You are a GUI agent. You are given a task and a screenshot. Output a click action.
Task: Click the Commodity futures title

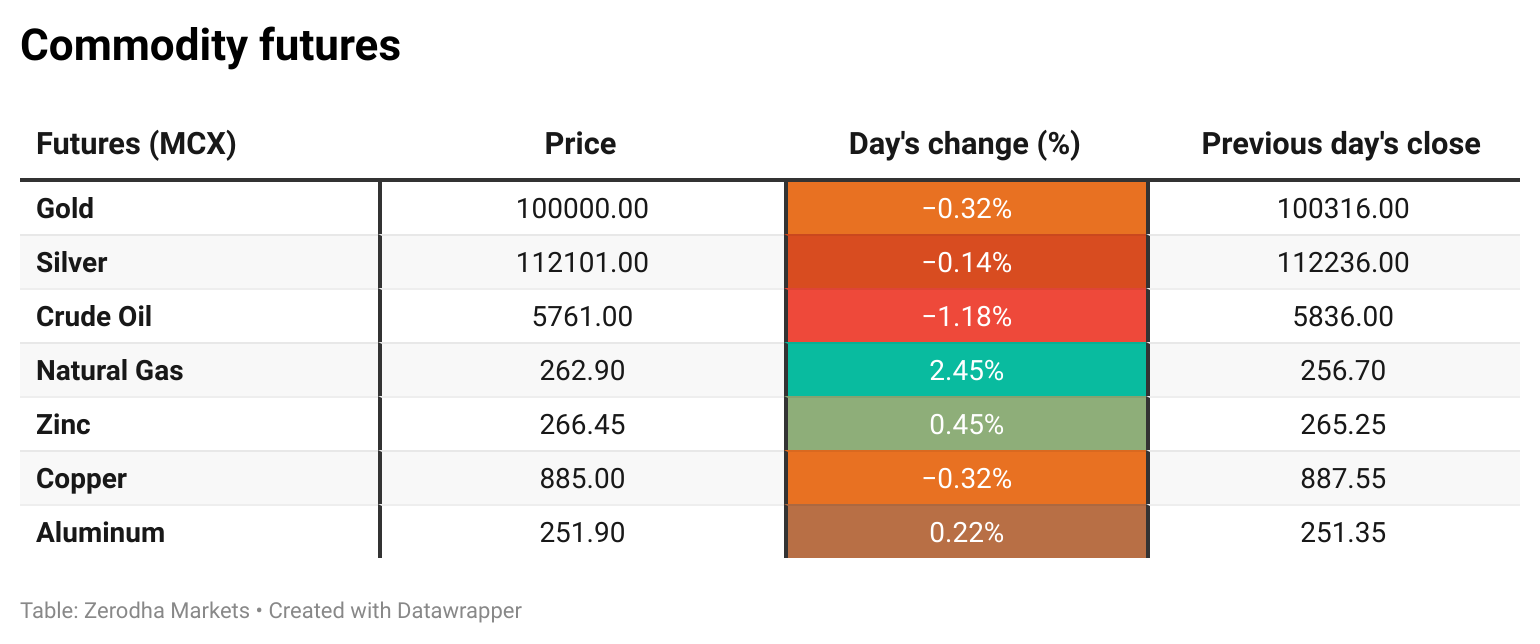[210, 45]
